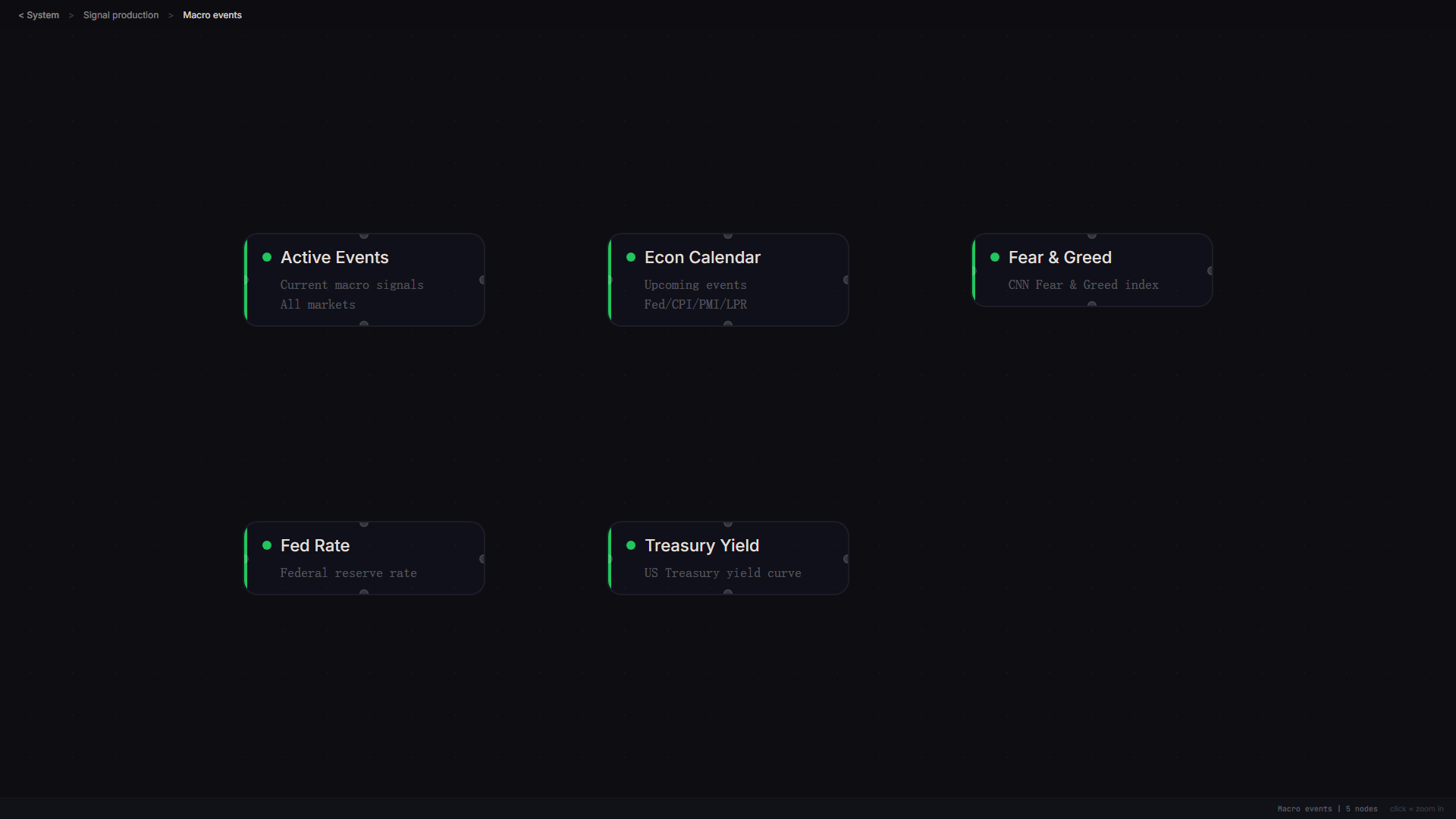The image size is (1456, 819).
Task: Click the green status dot on Treasury Yield
Action: (631, 545)
